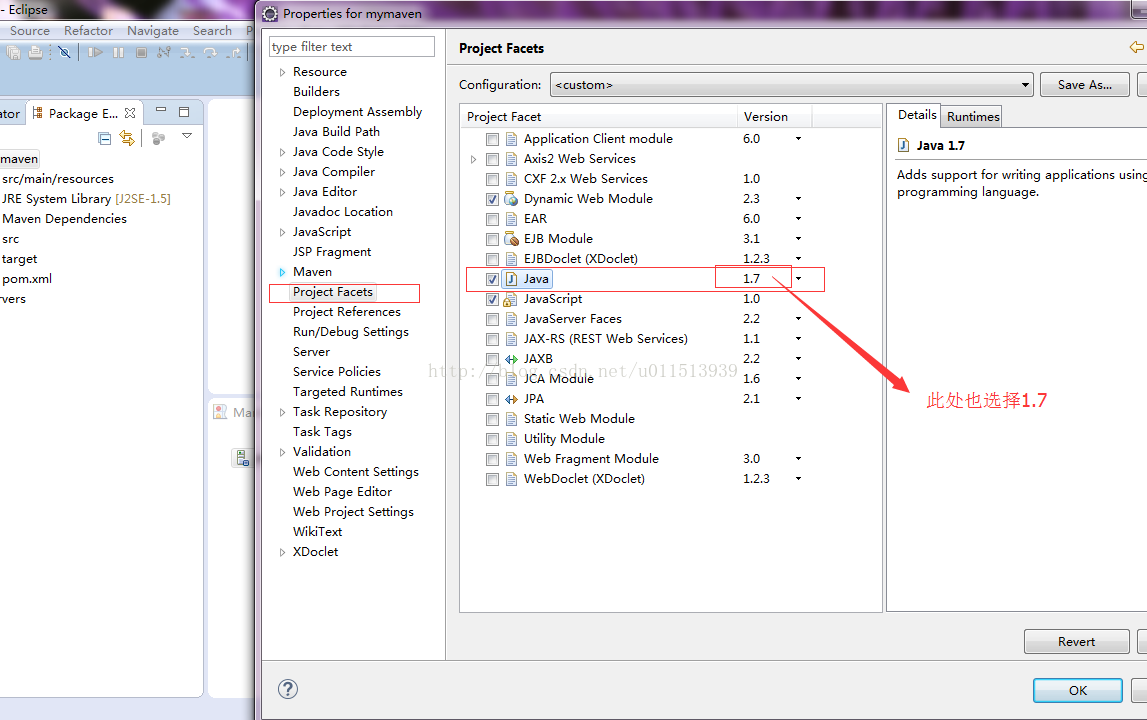
Task: Click the Resume debug icon
Action: pyautogui.click(x=95, y=53)
